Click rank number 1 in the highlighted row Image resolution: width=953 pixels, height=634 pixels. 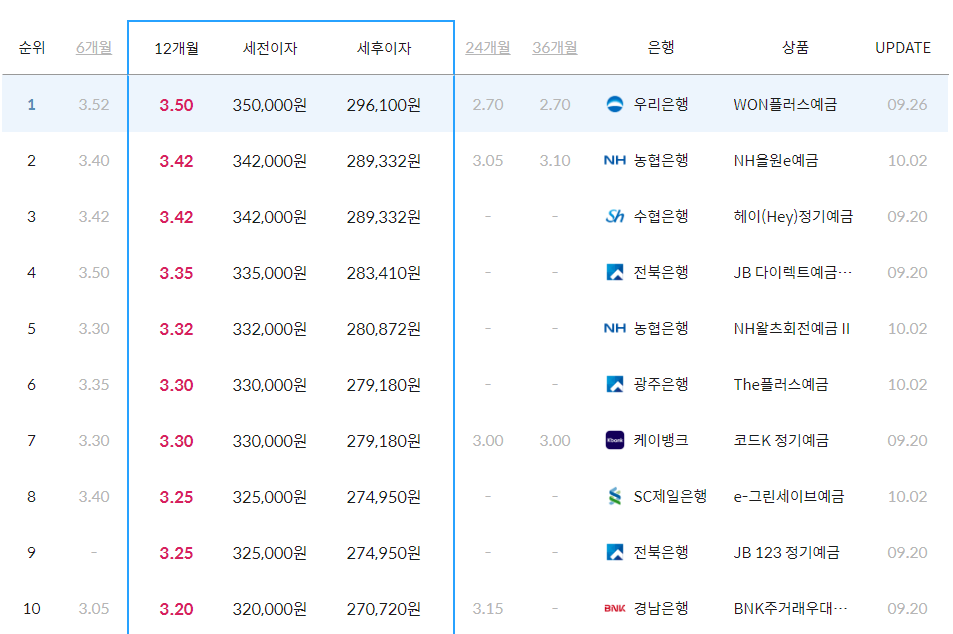(x=32, y=105)
